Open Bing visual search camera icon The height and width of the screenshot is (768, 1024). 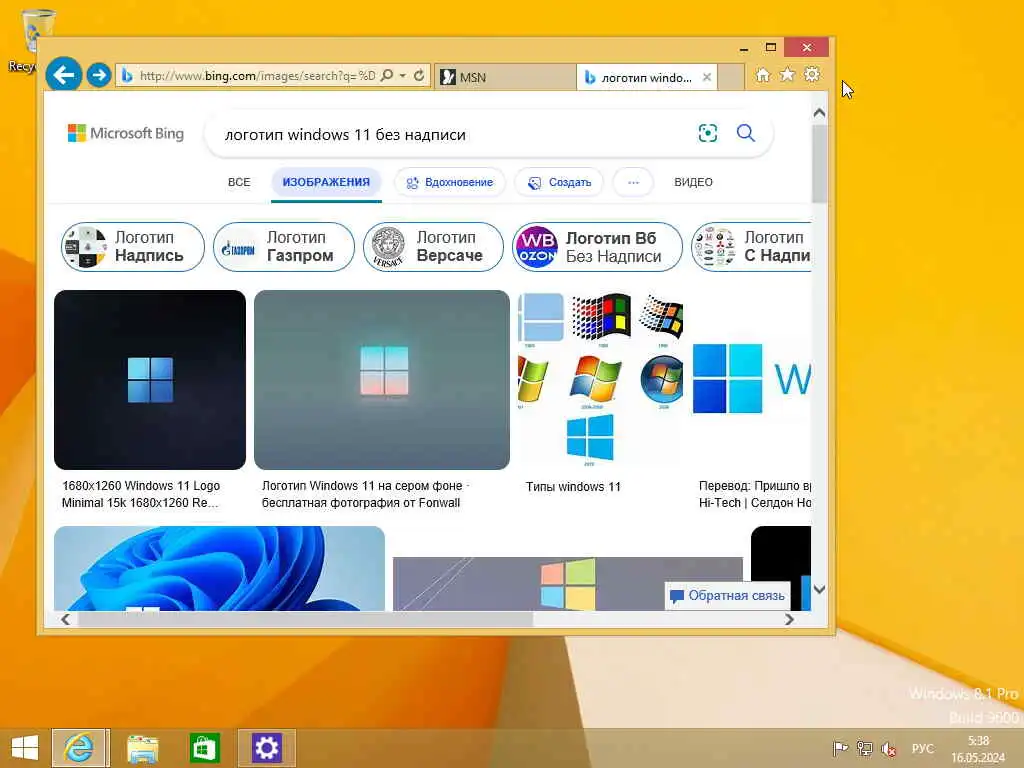tap(707, 133)
